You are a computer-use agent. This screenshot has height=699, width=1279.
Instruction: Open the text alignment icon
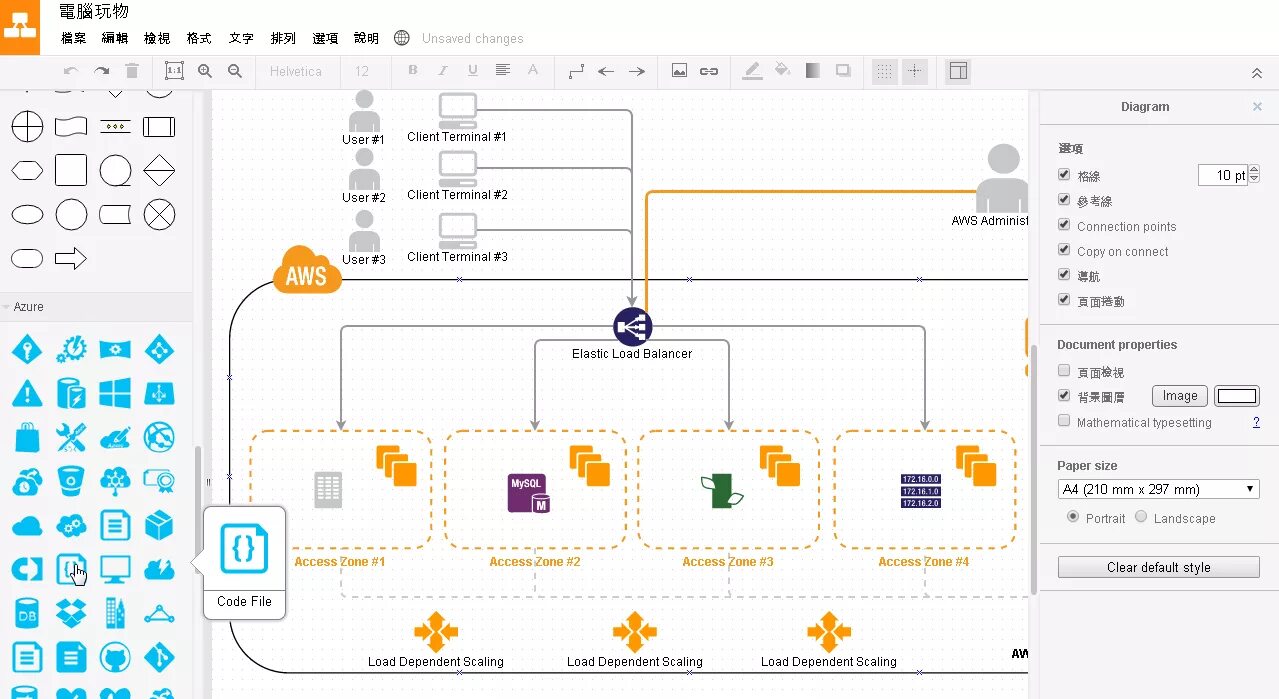tap(503, 71)
